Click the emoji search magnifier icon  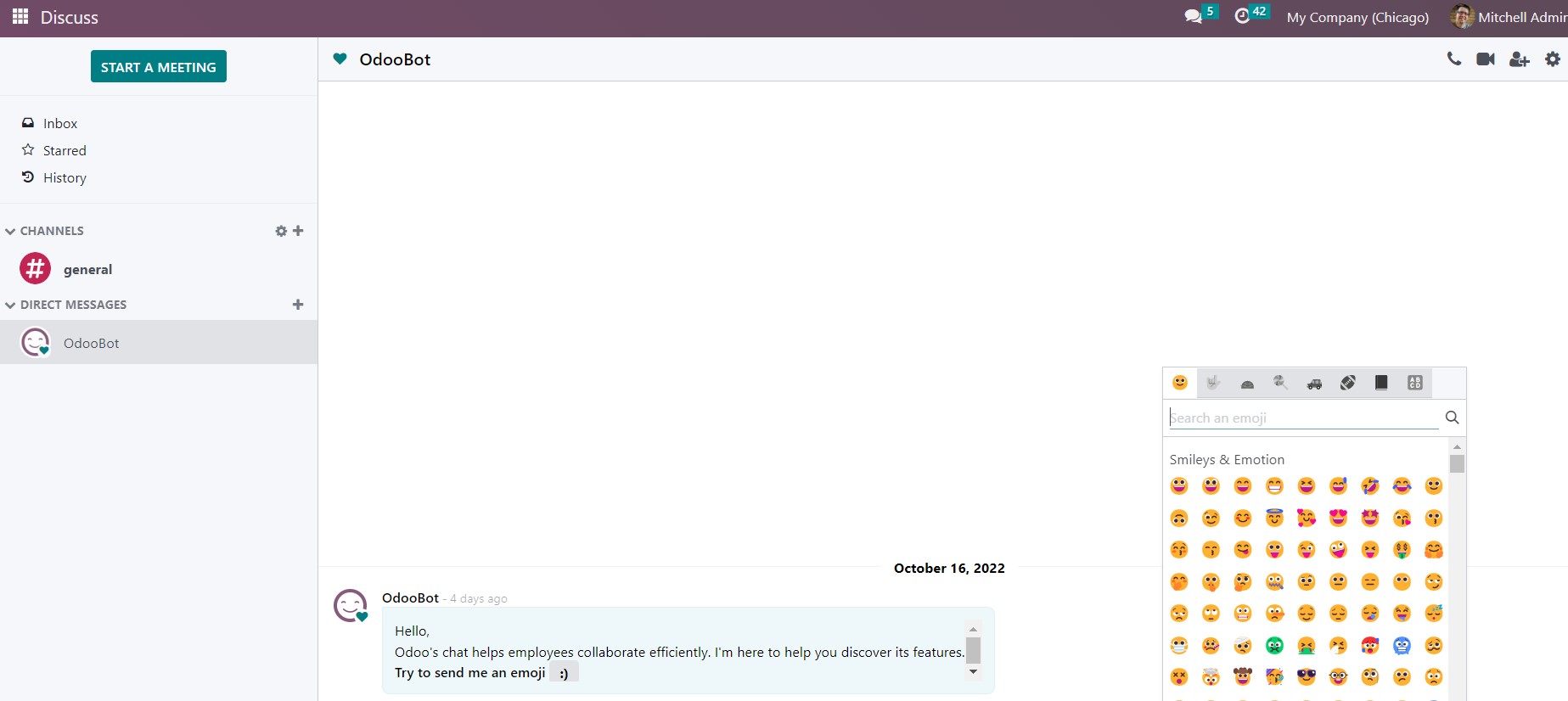tap(1453, 417)
